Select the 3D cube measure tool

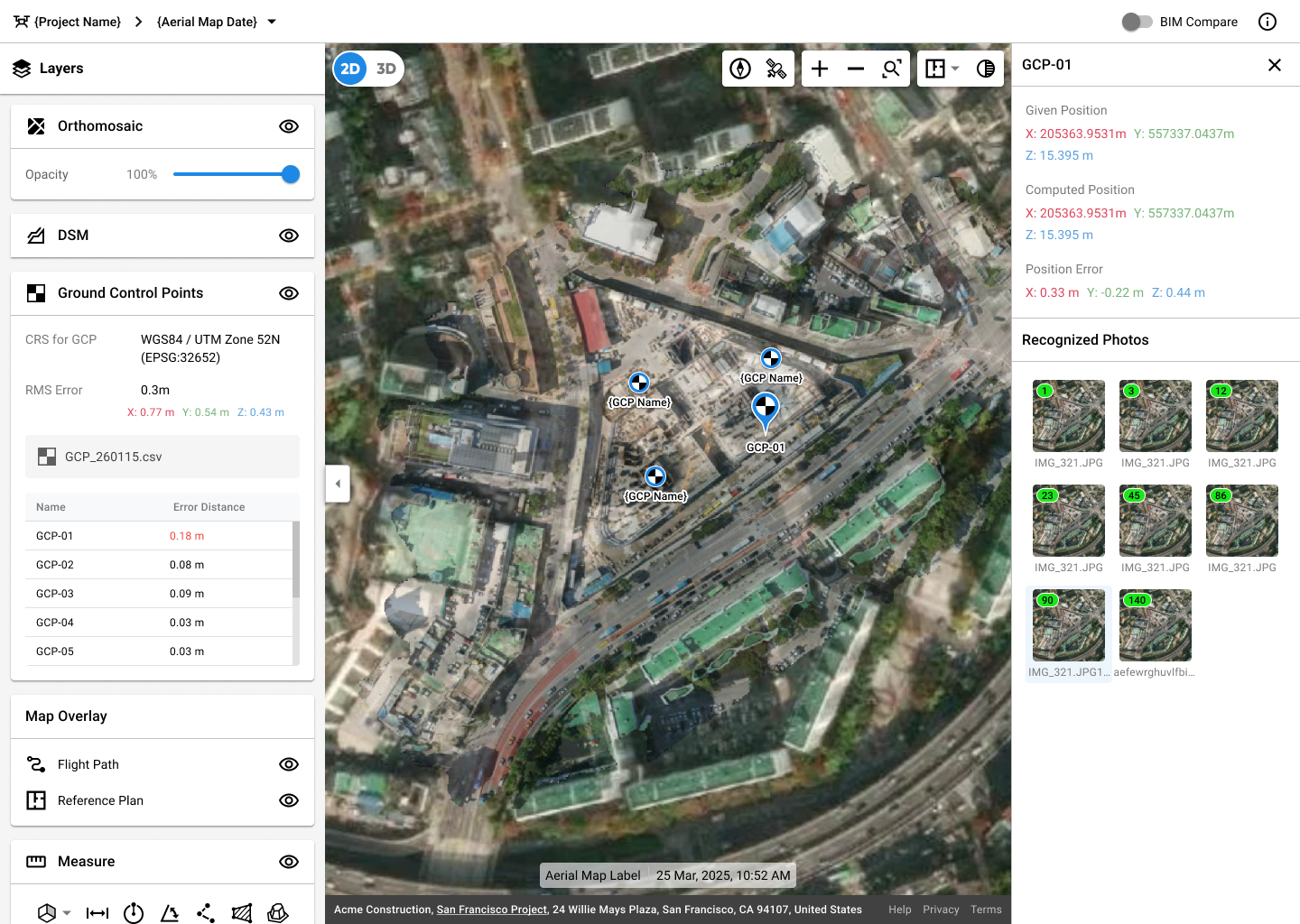47,913
